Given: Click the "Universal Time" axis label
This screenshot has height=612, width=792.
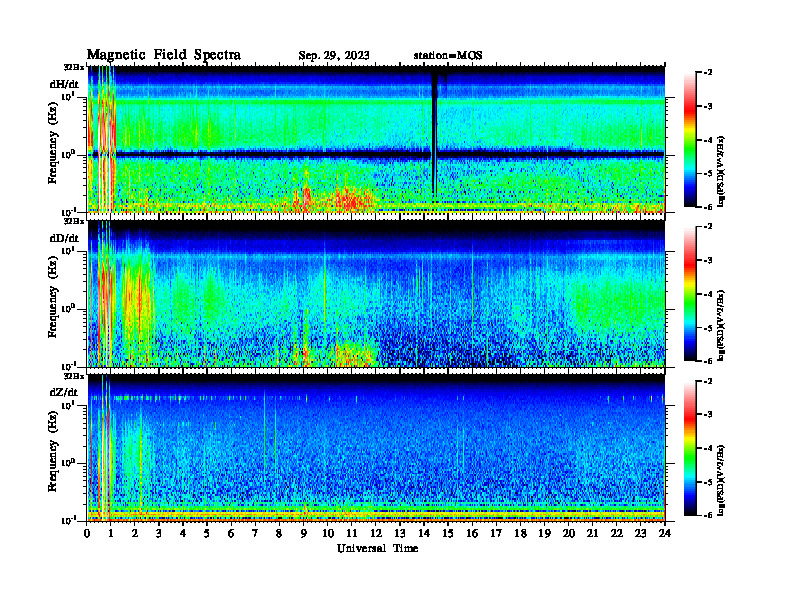Looking at the screenshot, I should pyautogui.click(x=377, y=548).
